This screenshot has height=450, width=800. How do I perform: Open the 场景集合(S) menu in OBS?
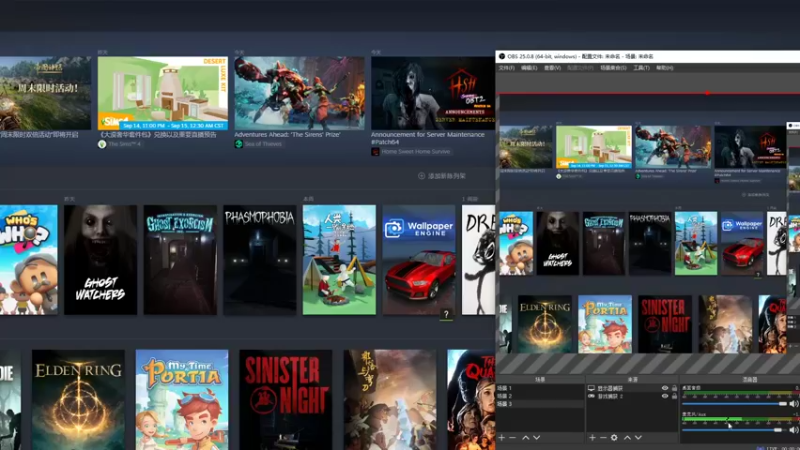tap(613, 68)
